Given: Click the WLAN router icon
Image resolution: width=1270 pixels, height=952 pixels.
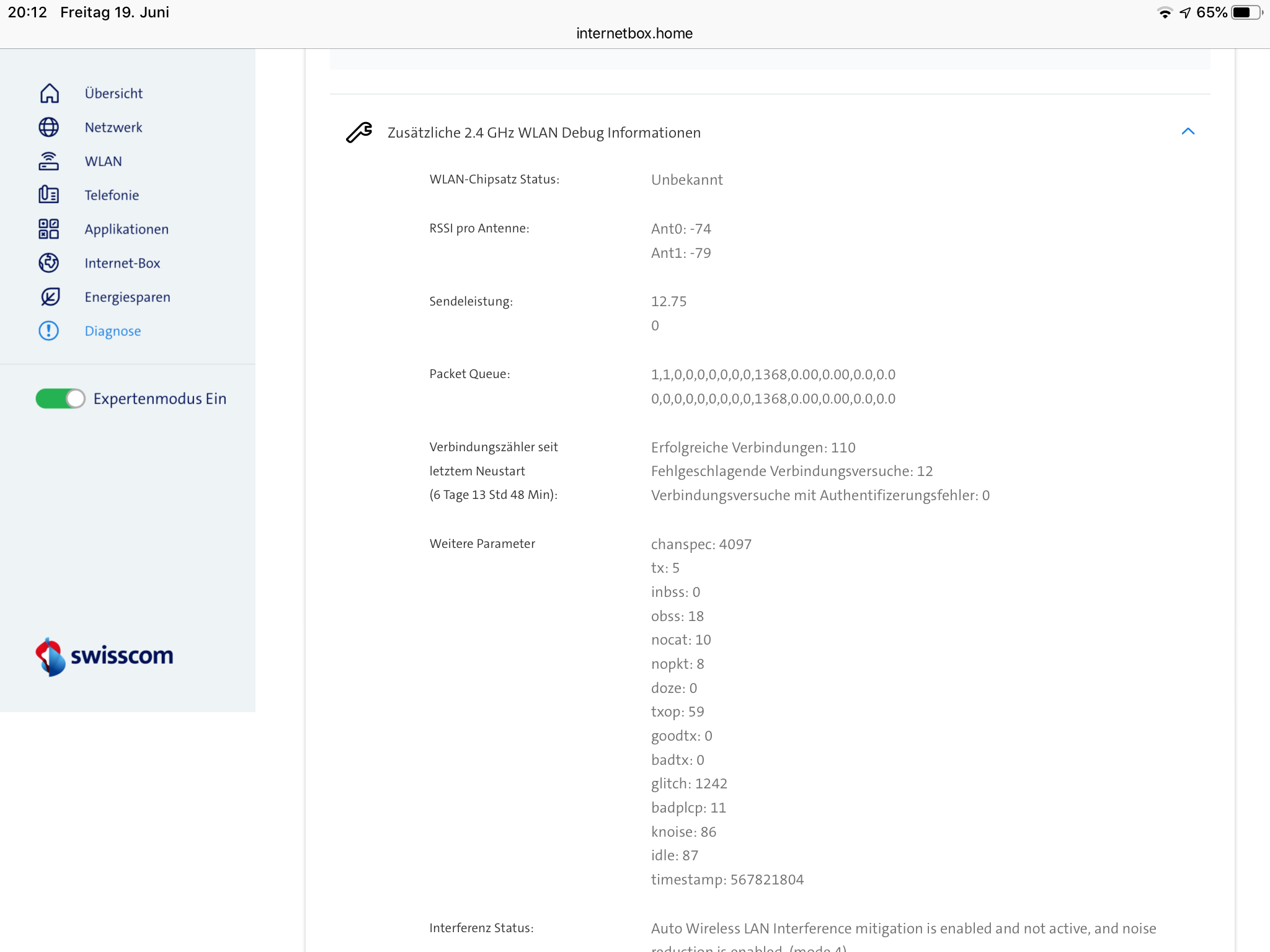Looking at the screenshot, I should click(x=49, y=161).
